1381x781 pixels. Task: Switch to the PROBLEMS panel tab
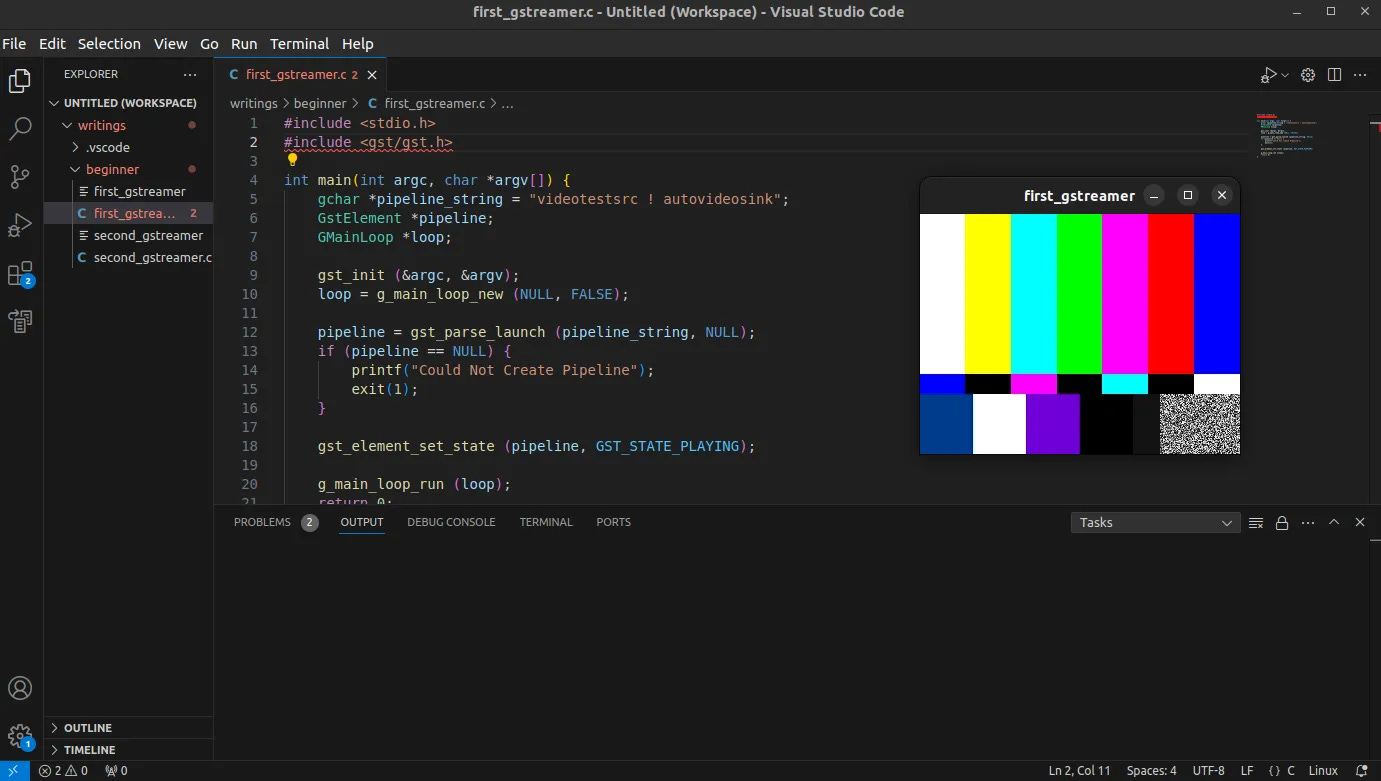pos(276,522)
